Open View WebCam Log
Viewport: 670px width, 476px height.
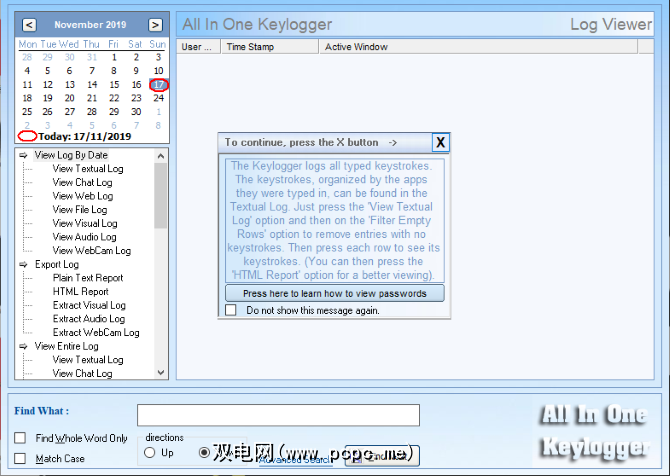pyautogui.click(x=92, y=250)
